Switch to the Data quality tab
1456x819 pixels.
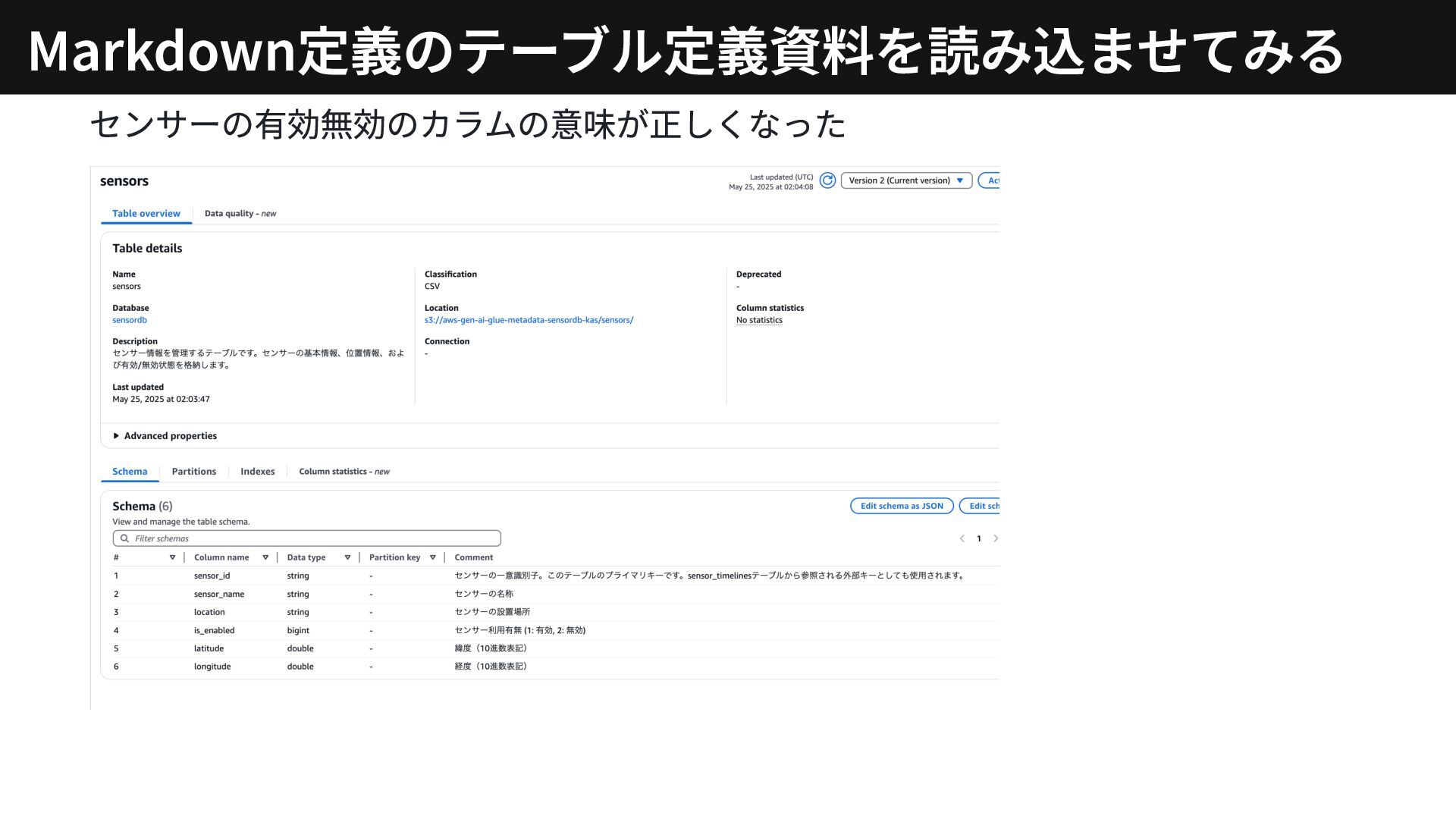click(240, 214)
